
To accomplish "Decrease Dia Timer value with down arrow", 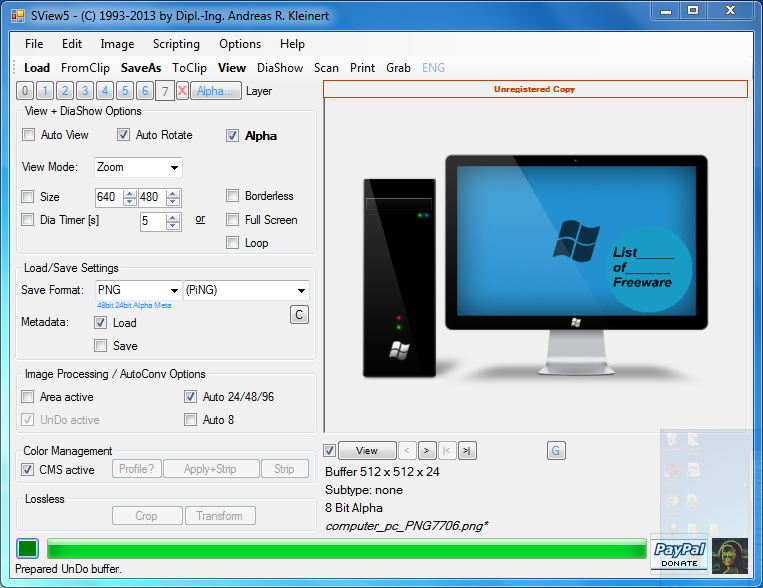I will pos(173,226).
